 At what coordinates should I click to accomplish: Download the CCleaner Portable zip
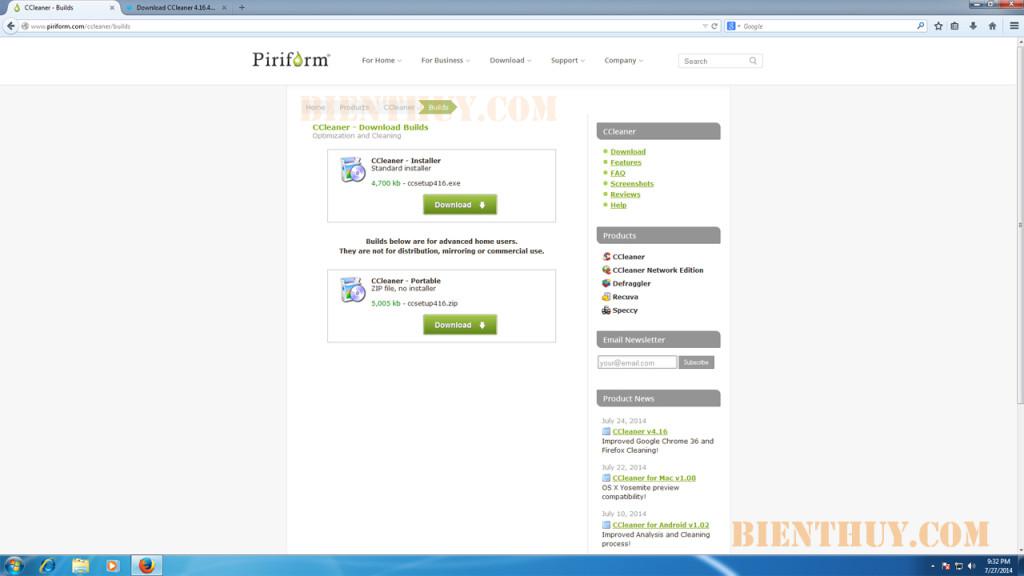[x=460, y=325]
